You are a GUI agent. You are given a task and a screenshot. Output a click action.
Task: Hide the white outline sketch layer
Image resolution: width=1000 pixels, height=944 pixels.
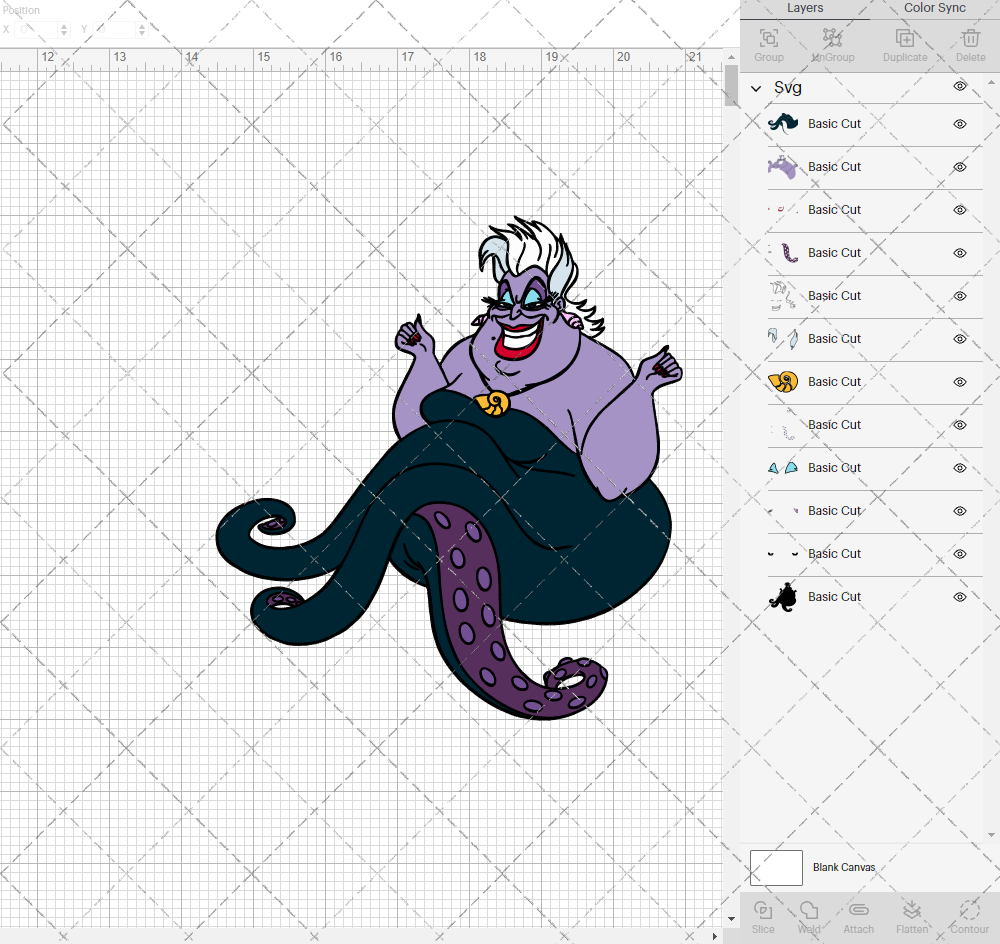pyautogui.click(x=960, y=296)
